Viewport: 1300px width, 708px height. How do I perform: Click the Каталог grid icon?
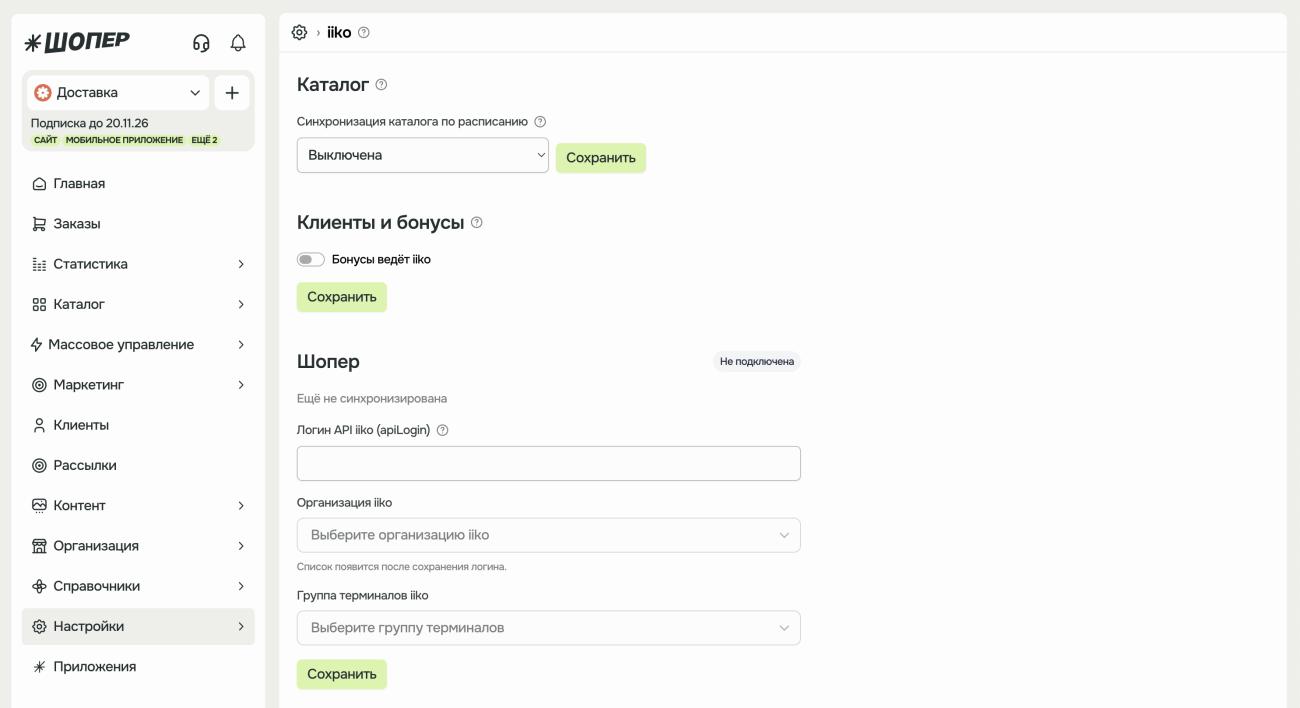[x=39, y=304]
